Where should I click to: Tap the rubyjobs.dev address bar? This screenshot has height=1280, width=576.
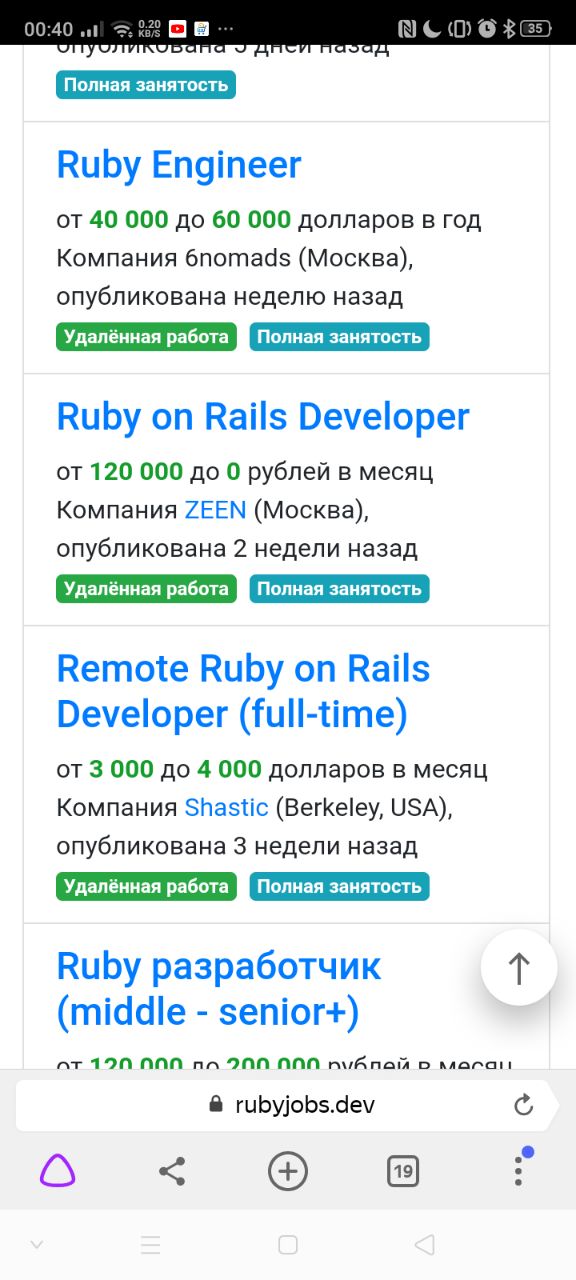288,1105
